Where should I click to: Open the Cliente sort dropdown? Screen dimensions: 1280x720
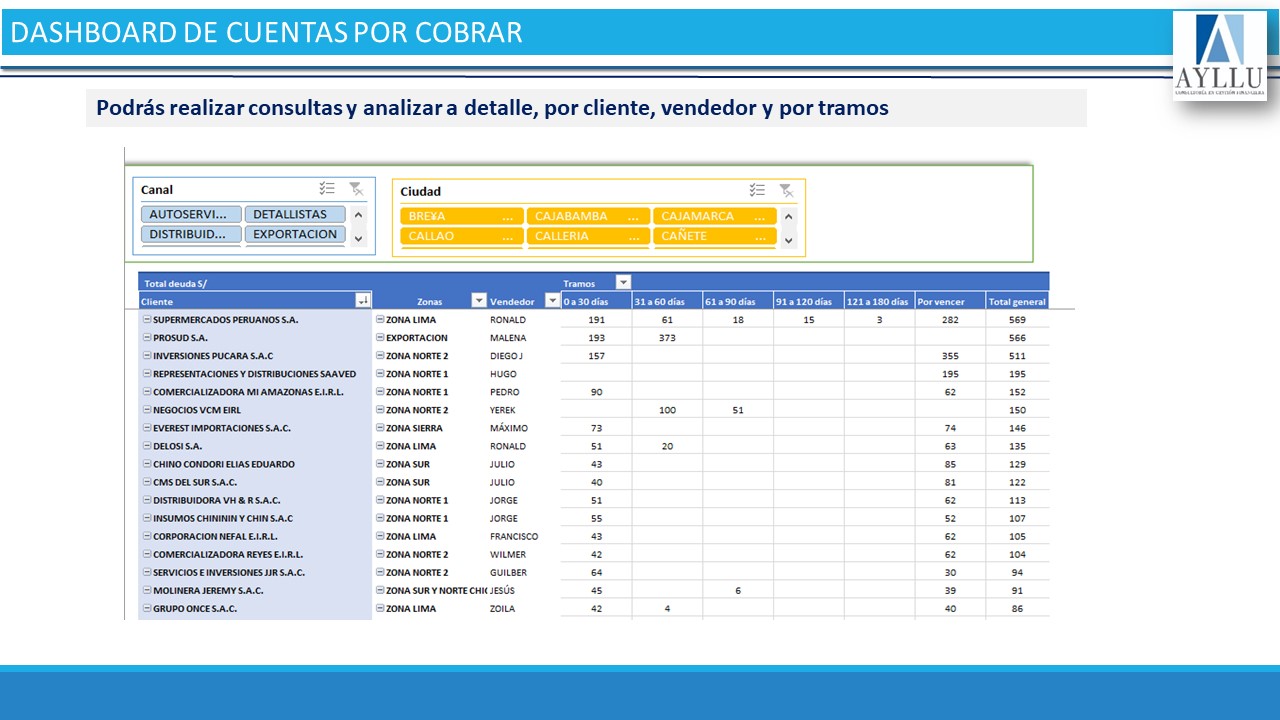[x=362, y=301]
